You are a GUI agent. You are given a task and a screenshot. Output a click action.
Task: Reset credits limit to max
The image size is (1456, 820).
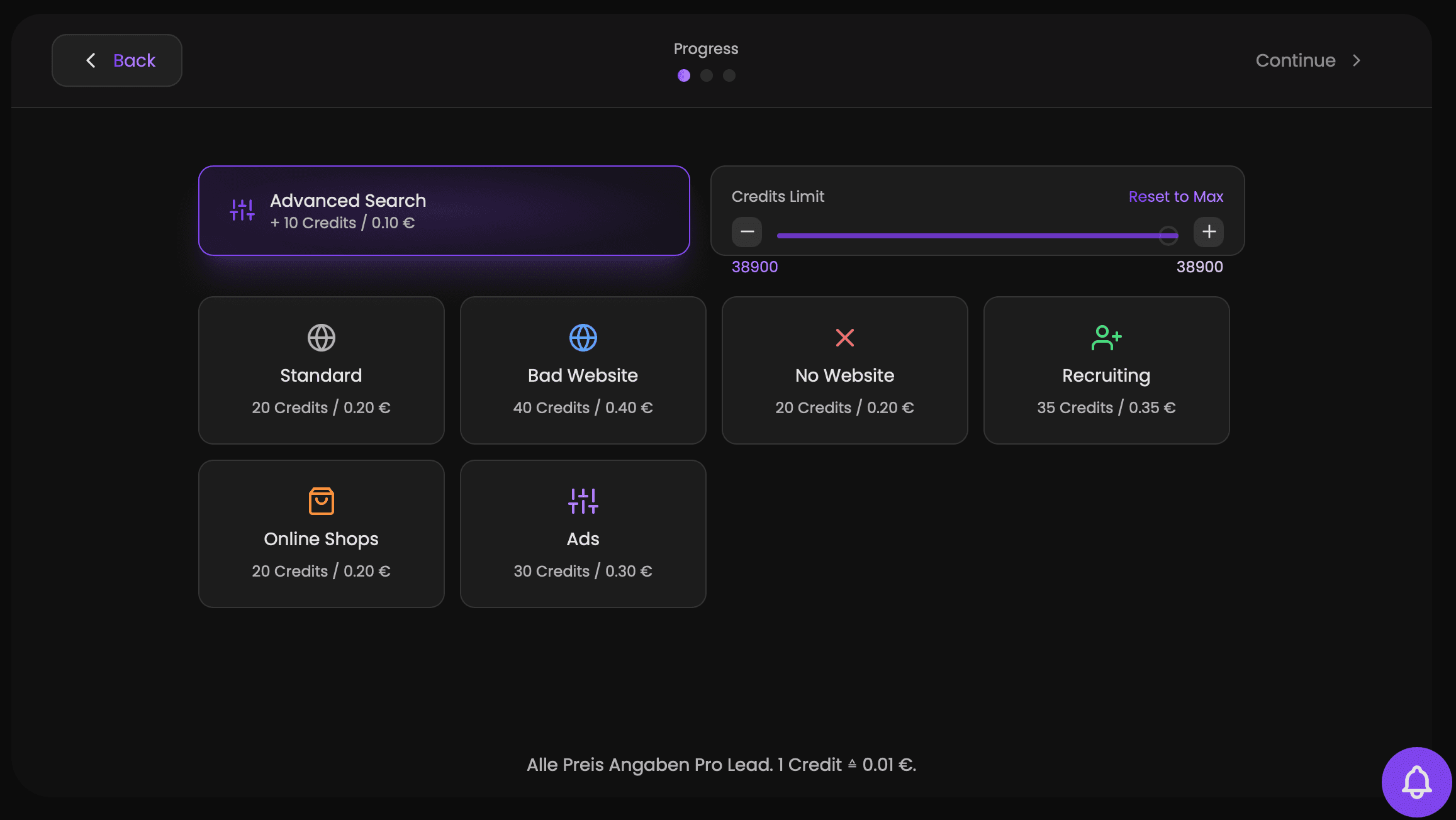coord(1175,197)
